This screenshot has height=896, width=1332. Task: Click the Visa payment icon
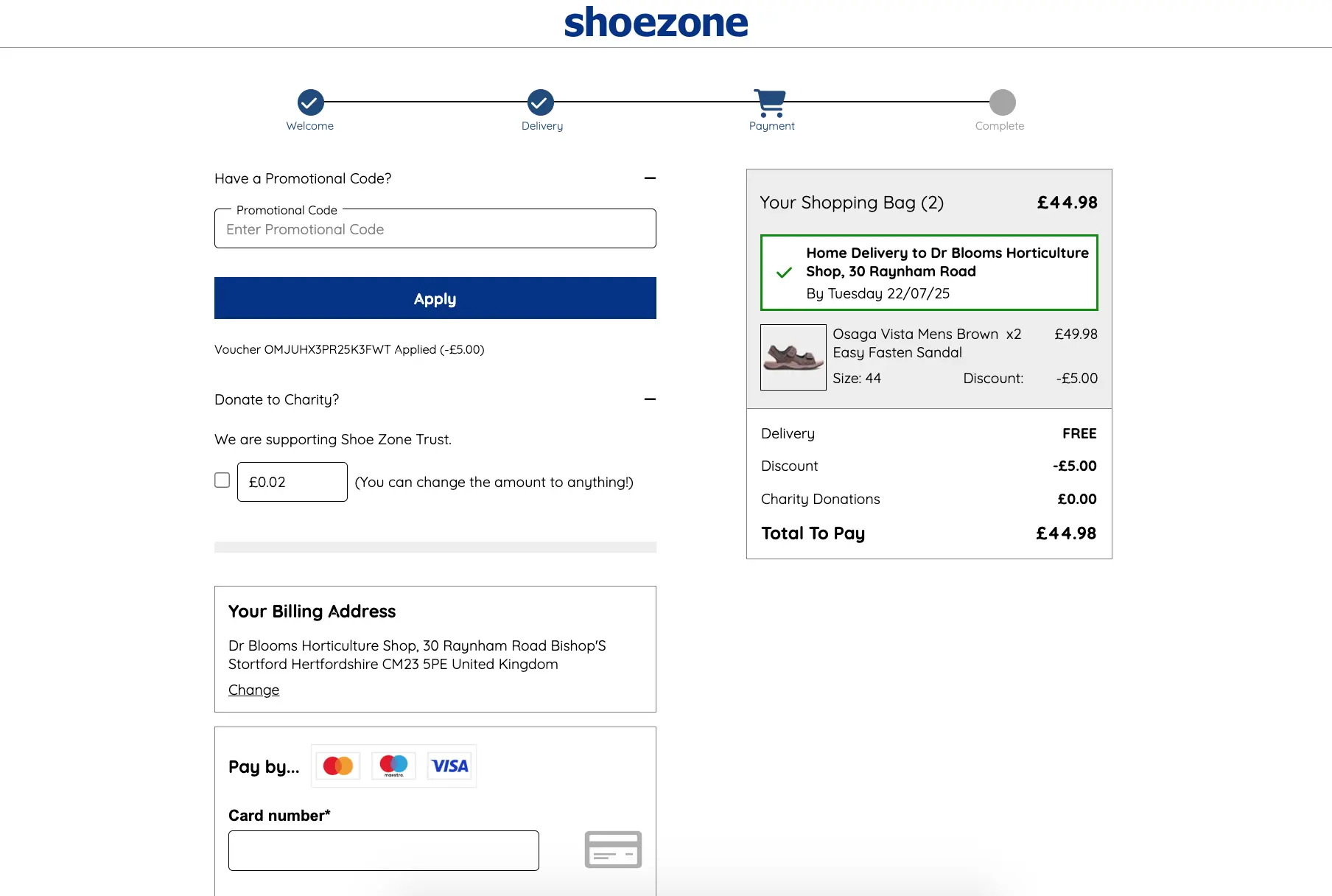(449, 766)
